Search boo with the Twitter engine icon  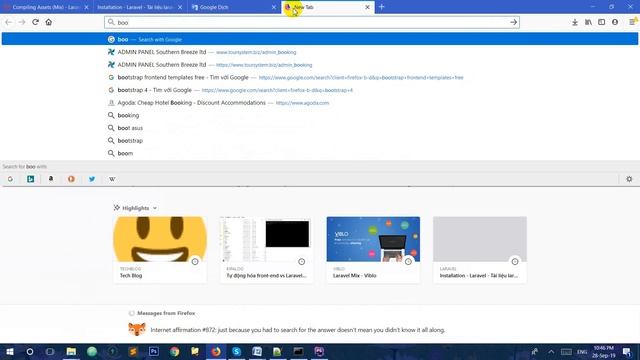[x=92, y=179]
